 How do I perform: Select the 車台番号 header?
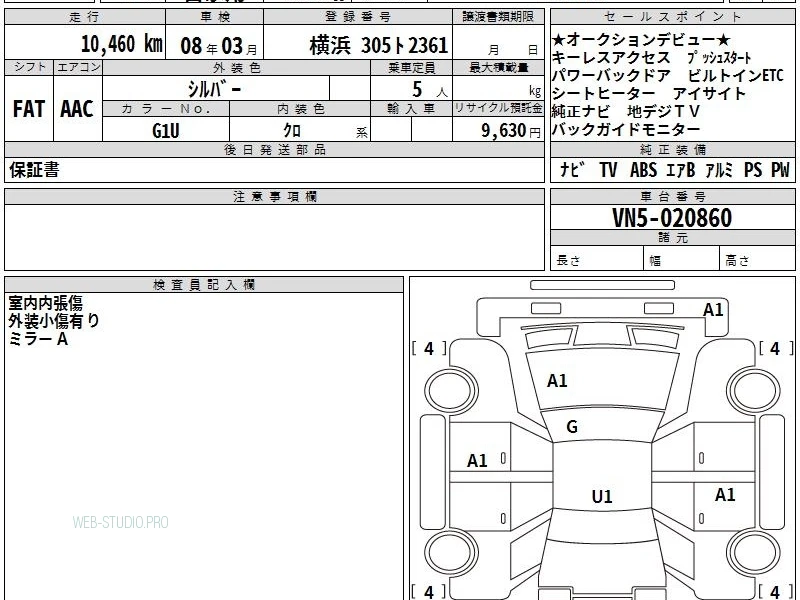click(672, 196)
